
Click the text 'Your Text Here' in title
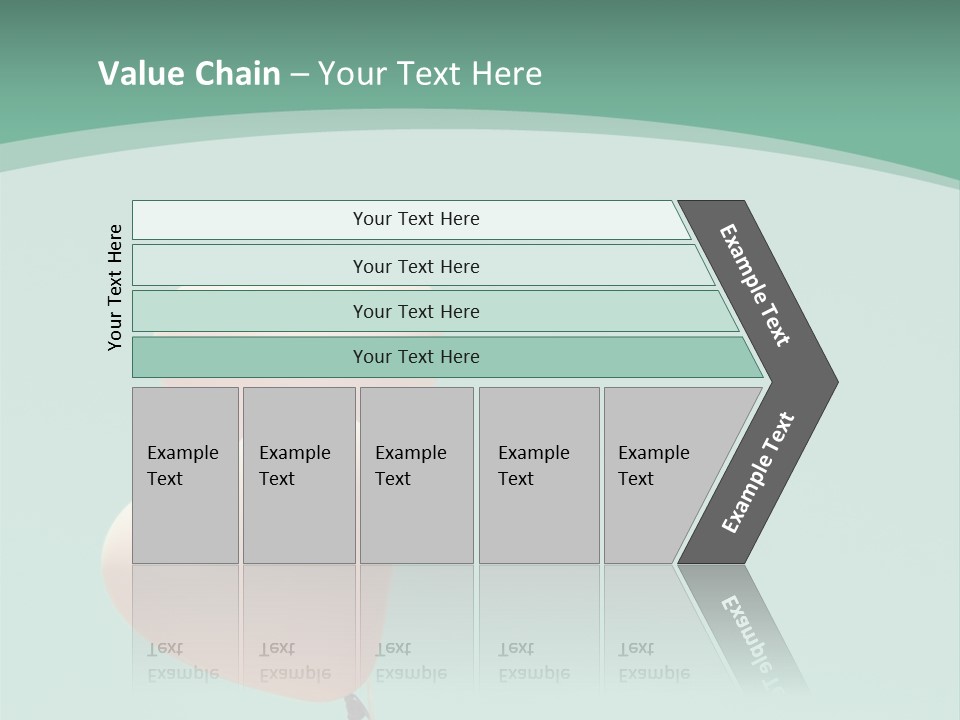click(x=430, y=73)
